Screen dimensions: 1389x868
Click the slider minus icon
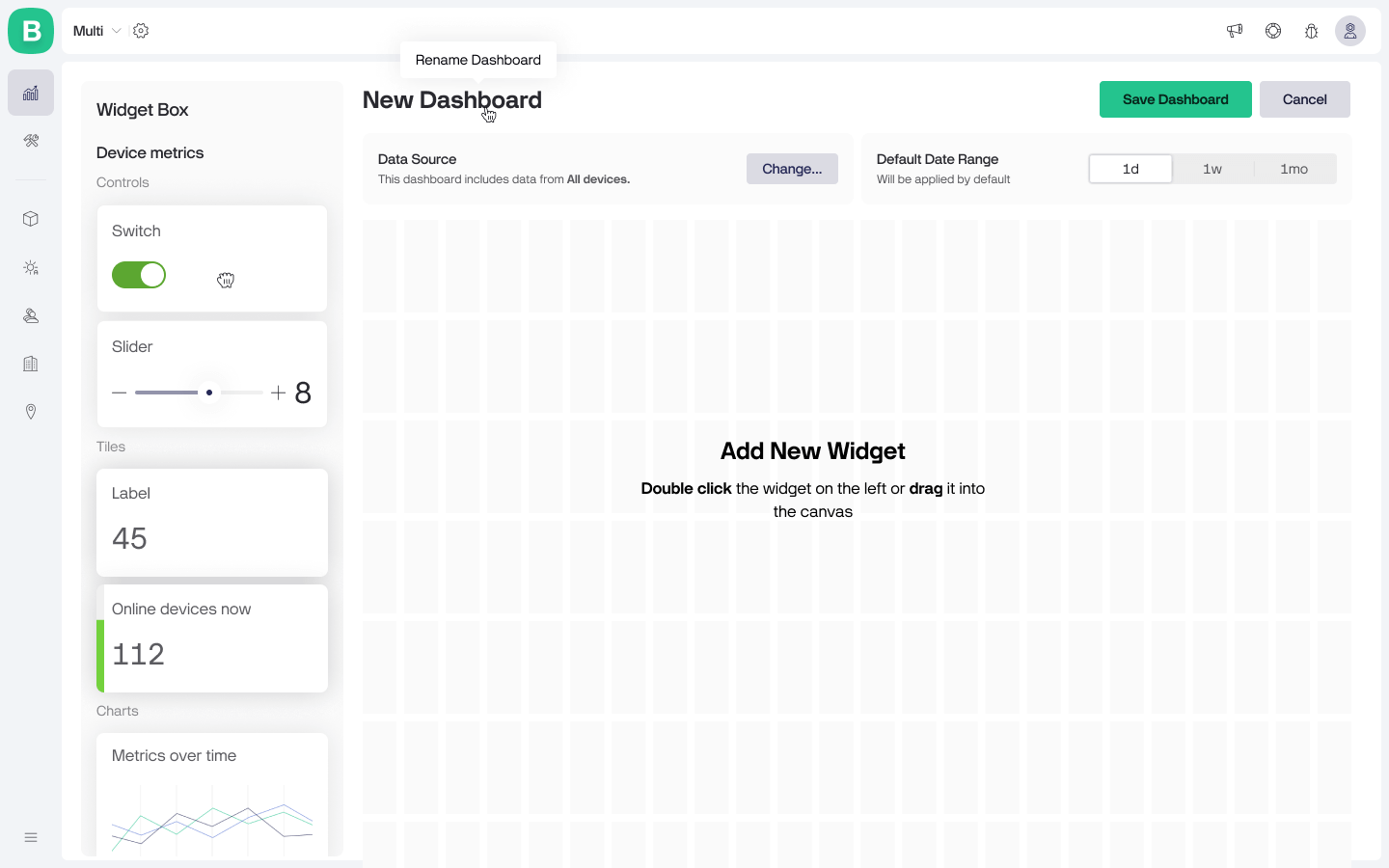tap(120, 393)
